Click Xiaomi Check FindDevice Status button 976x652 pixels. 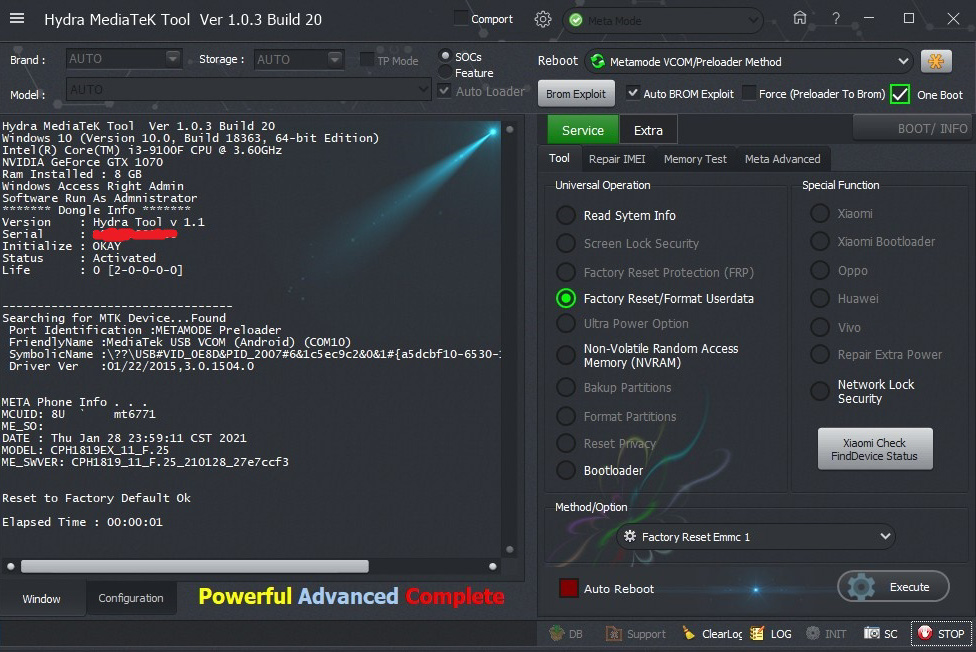(875, 449)
